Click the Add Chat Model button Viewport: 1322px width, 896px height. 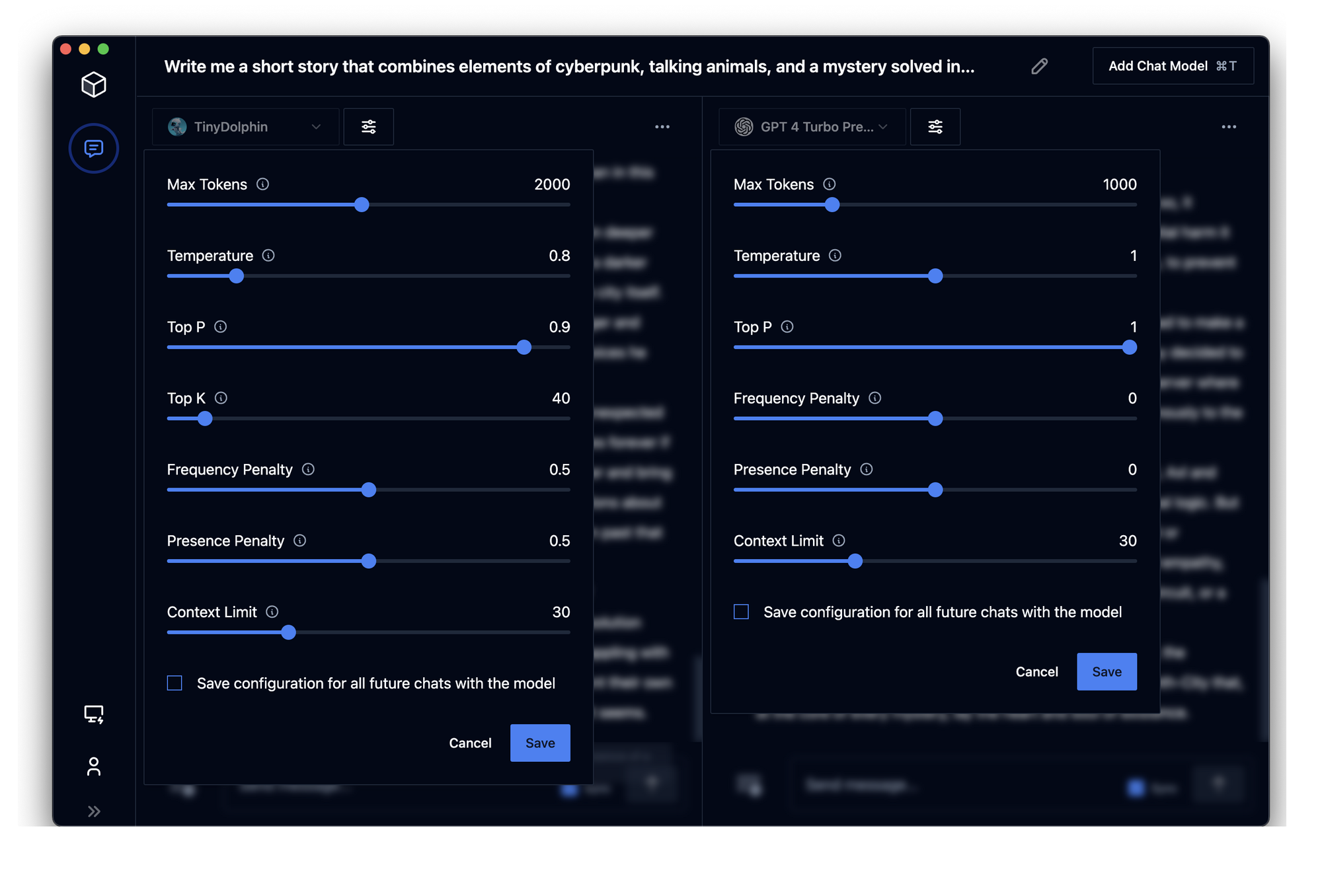click(x=1173, y=66)
